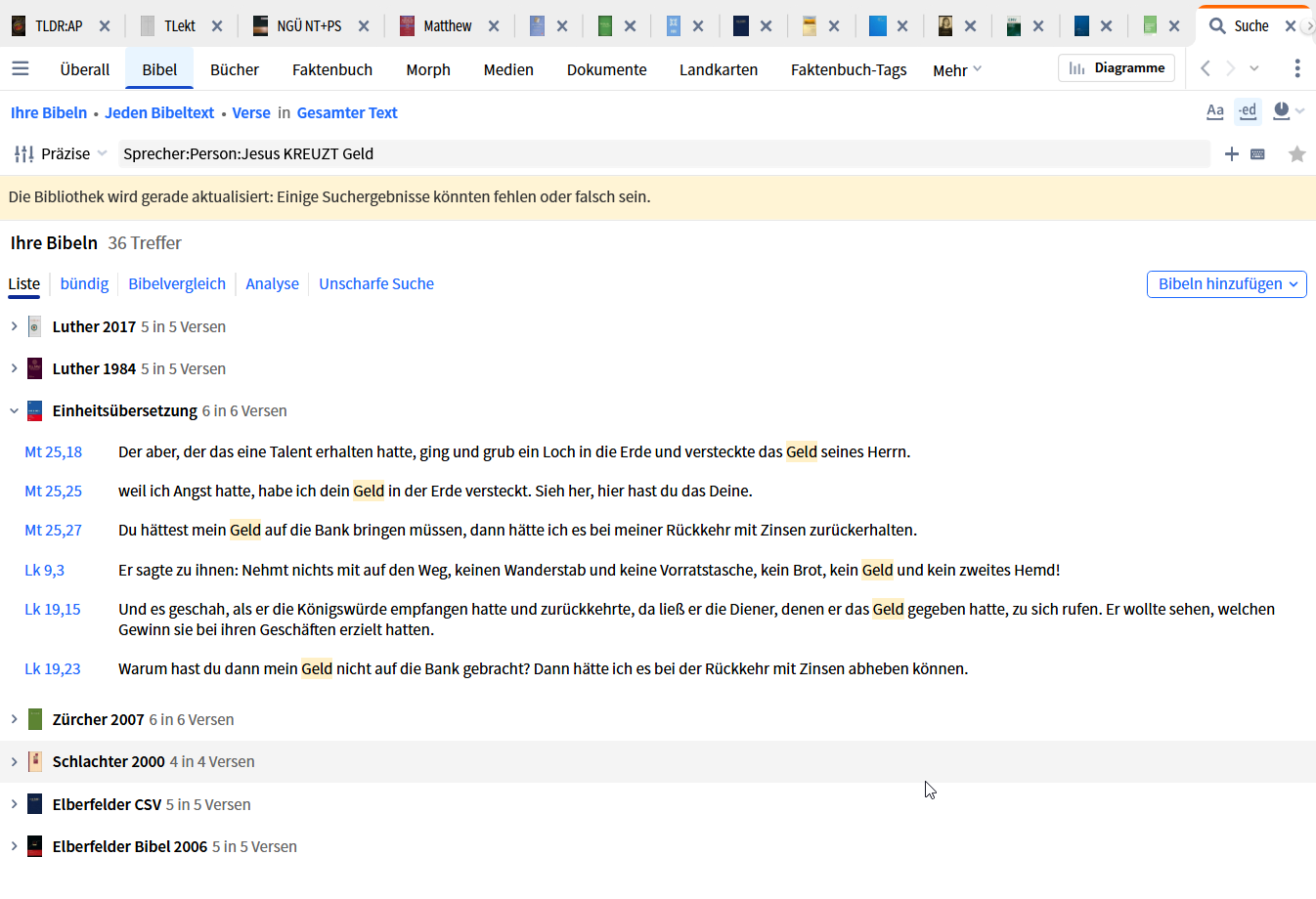Click the Diagramme chart button

[x=1117, y=68]
